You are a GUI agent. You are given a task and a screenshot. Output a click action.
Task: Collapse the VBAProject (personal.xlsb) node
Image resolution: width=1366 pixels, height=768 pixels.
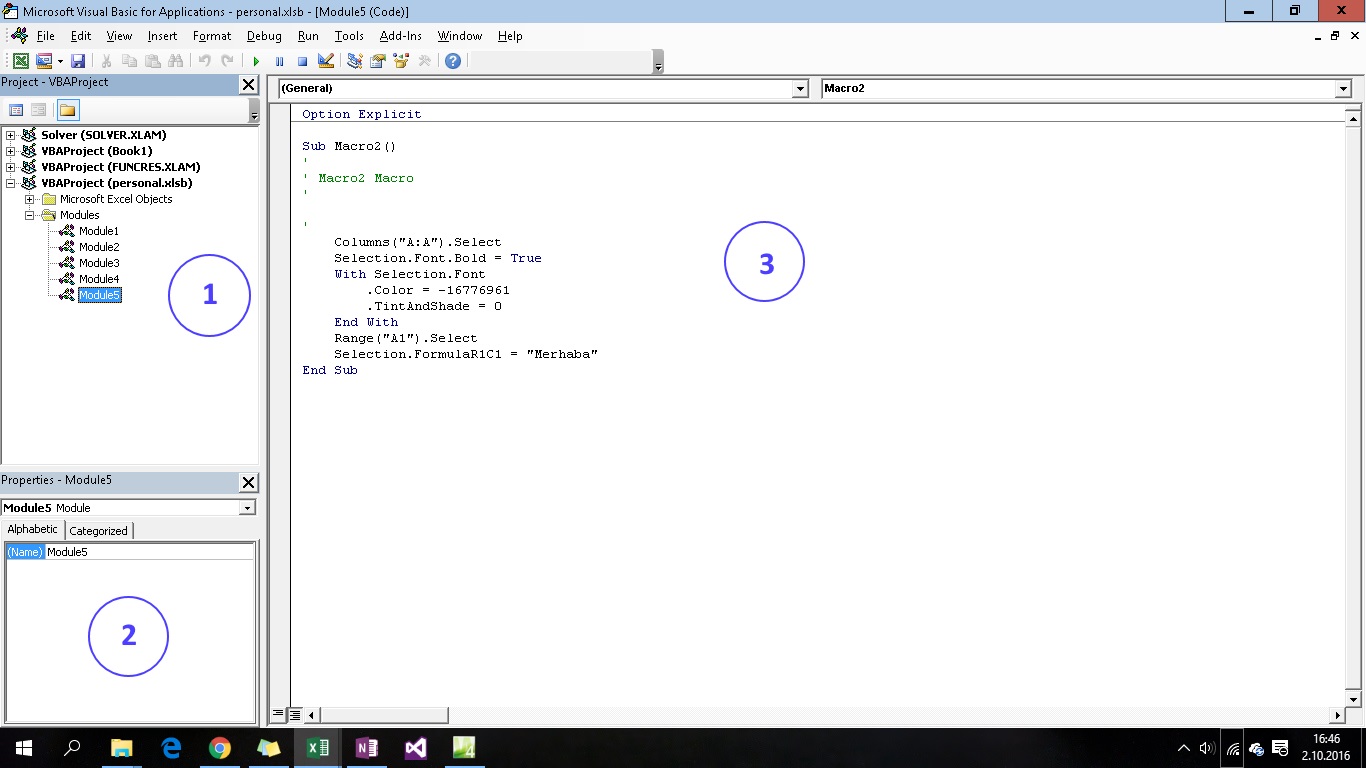(11, 183)
